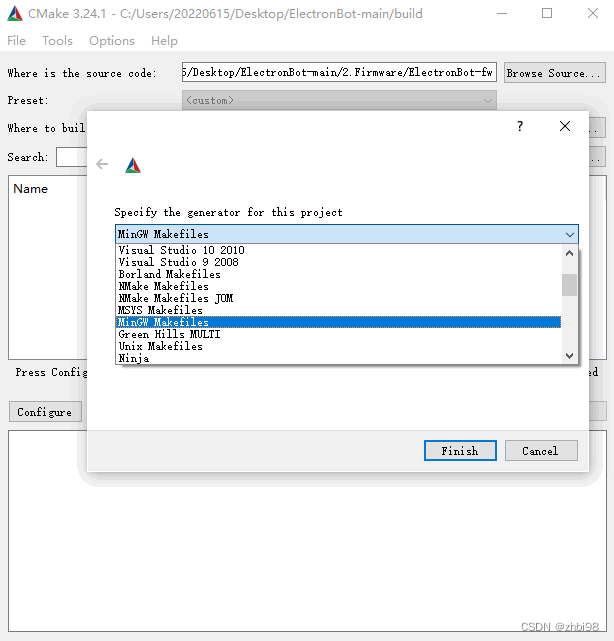Select Visual Studio 9 2008 generator
This screenshot has height=641, width=614.
[338, 262]
